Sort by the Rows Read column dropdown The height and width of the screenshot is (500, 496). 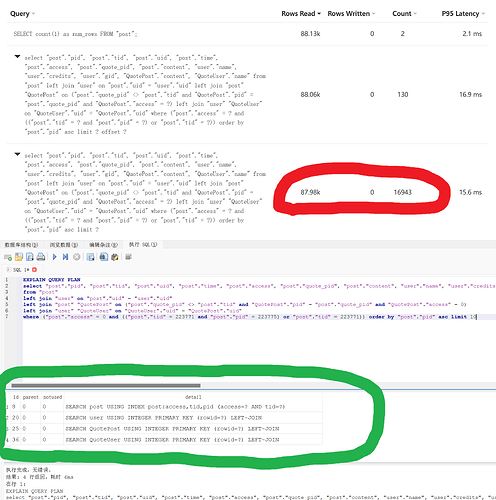(x=319, y=14)
